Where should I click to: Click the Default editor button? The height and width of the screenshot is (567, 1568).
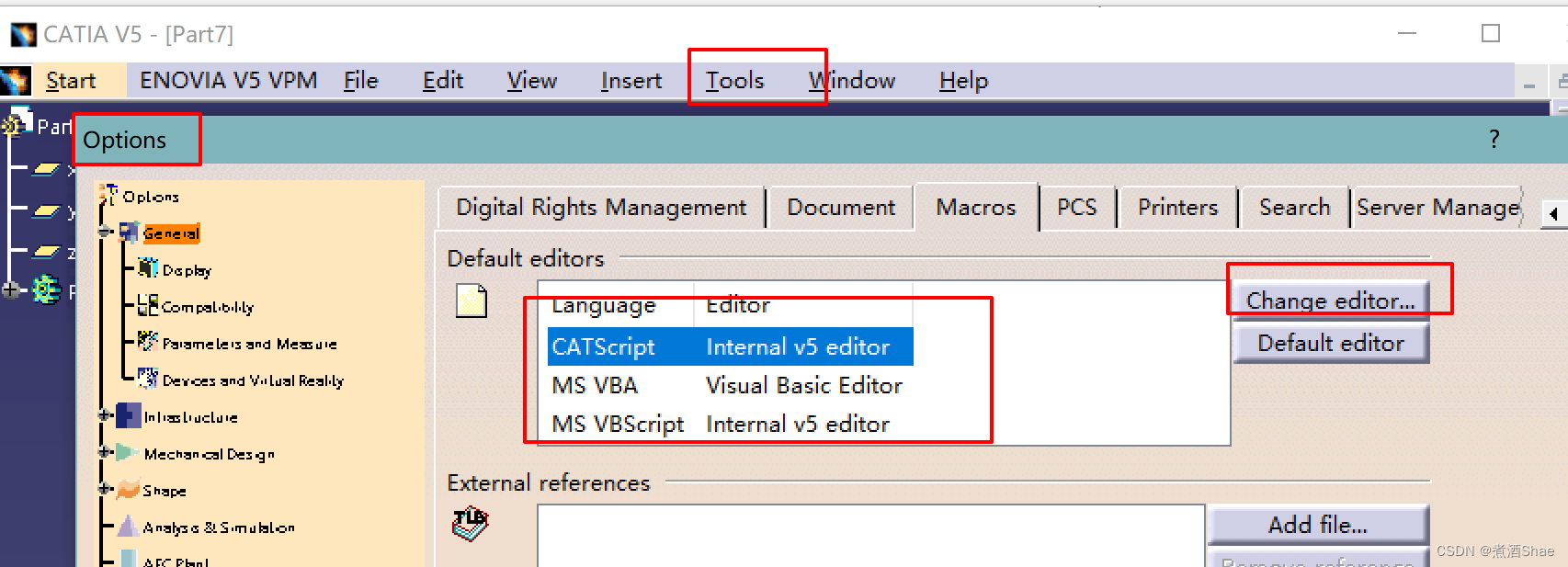[x=1331, y=343]
